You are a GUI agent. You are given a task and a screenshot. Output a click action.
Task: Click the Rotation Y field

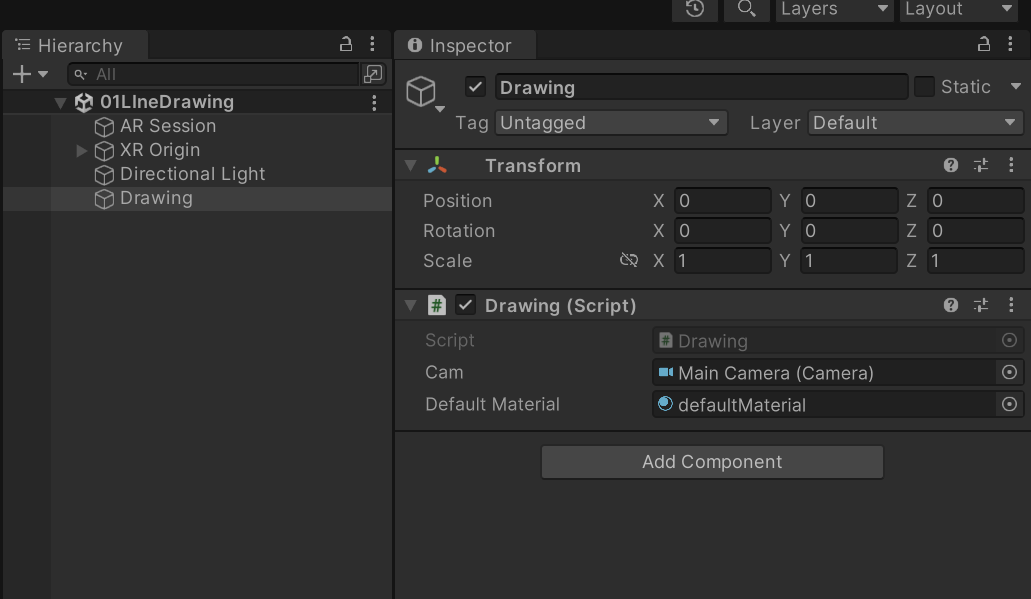(849, 231)
